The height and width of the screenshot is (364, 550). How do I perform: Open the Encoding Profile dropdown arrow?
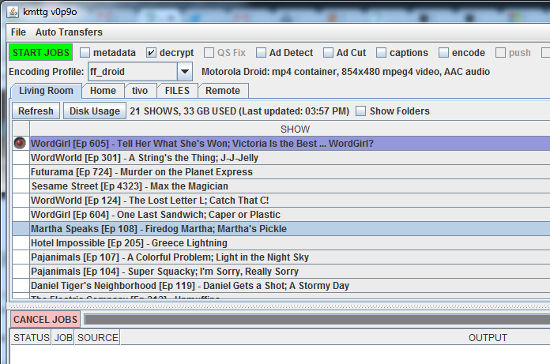pos(185,72)
